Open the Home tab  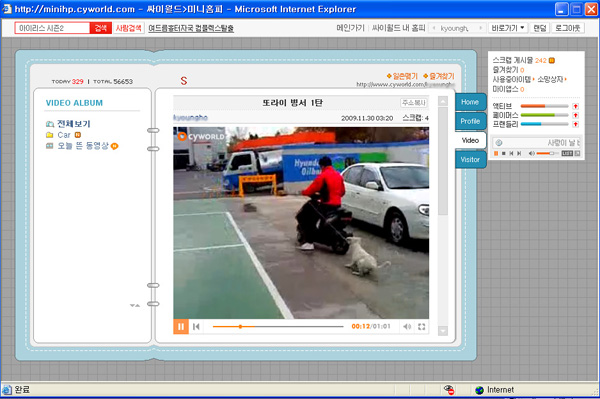click(x=470, y=102)
